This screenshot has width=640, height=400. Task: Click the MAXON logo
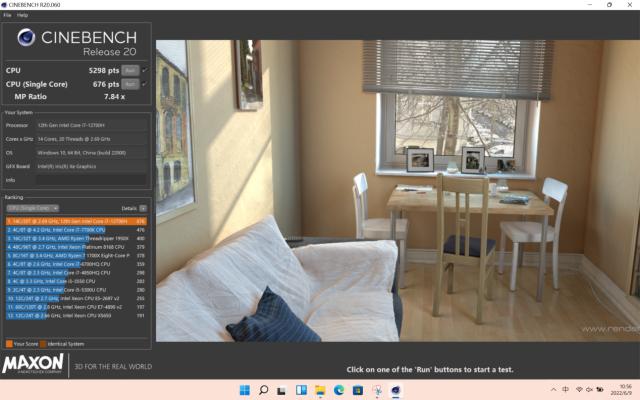(x=33, y=364)
